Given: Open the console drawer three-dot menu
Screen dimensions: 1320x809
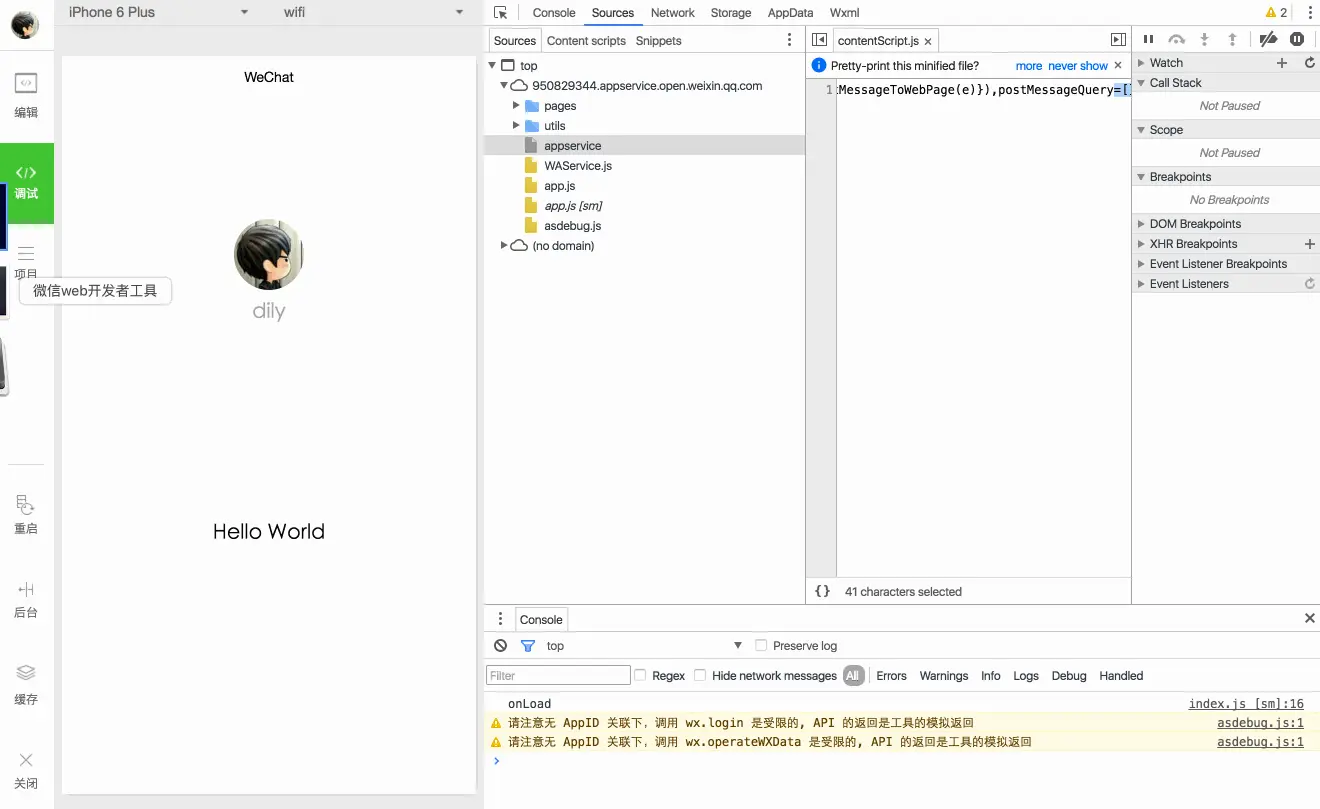Looking at the screenshot, I should [x=501, y=619].
